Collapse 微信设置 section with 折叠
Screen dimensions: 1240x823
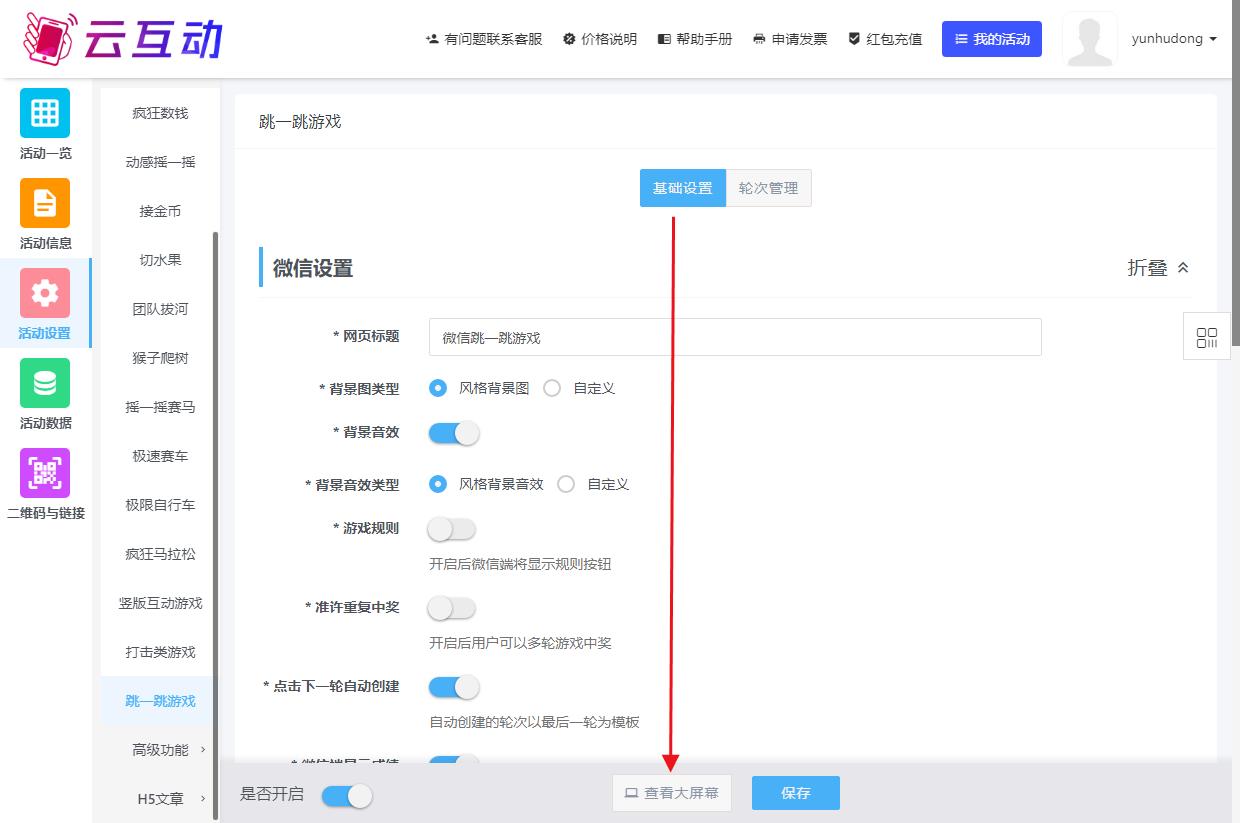1159,268
